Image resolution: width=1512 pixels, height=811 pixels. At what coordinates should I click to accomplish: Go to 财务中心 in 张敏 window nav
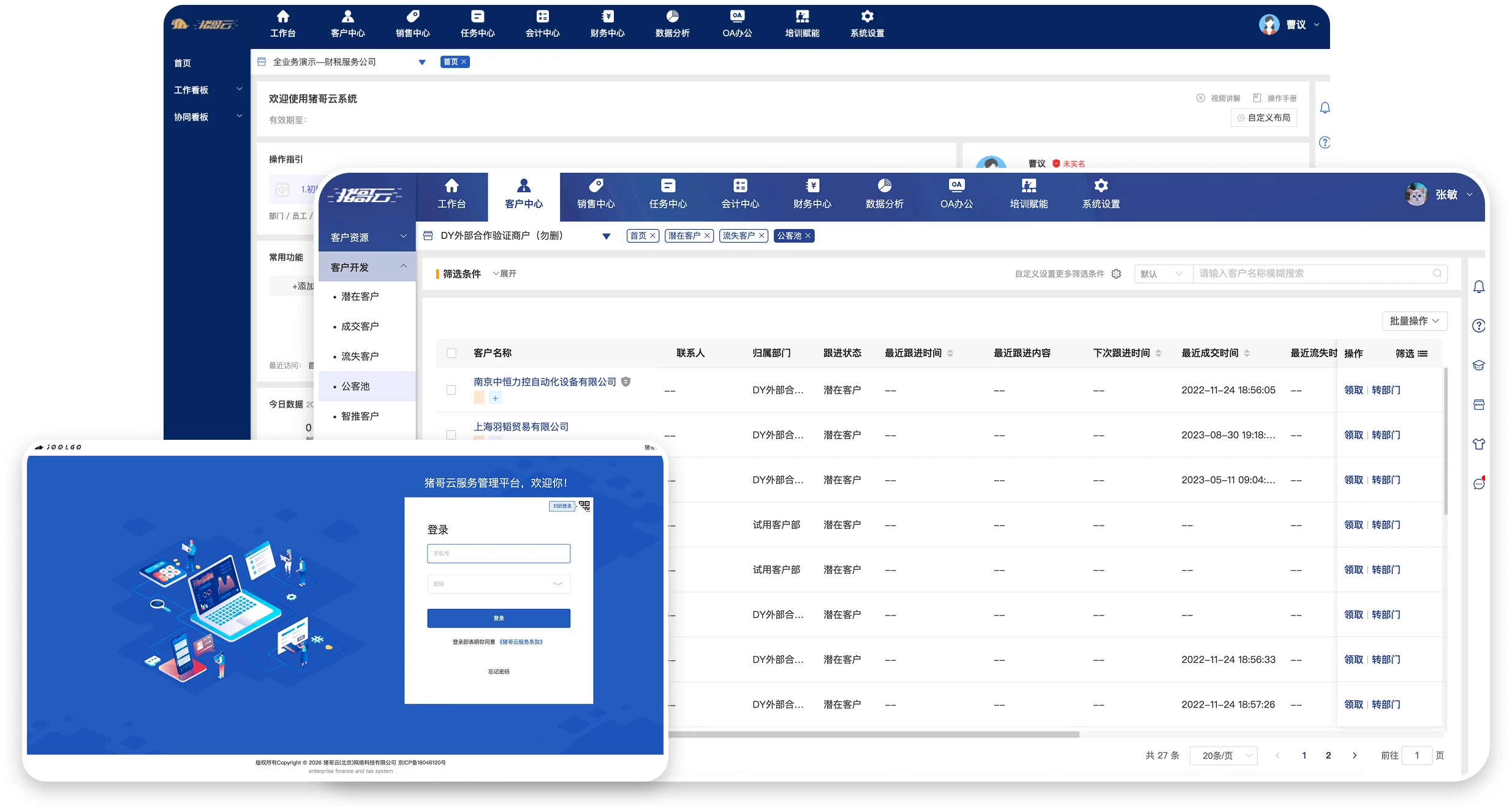pos(812,195)
